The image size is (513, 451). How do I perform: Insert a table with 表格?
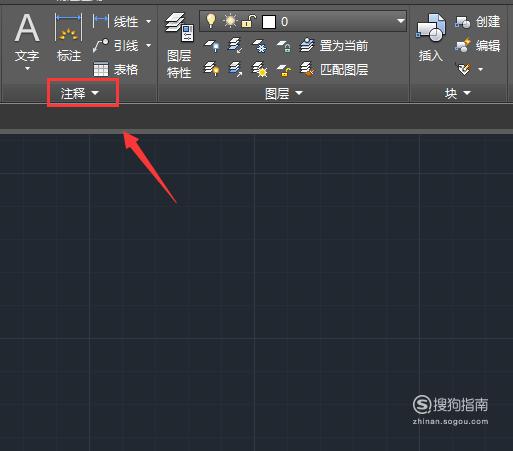(115, 70)
